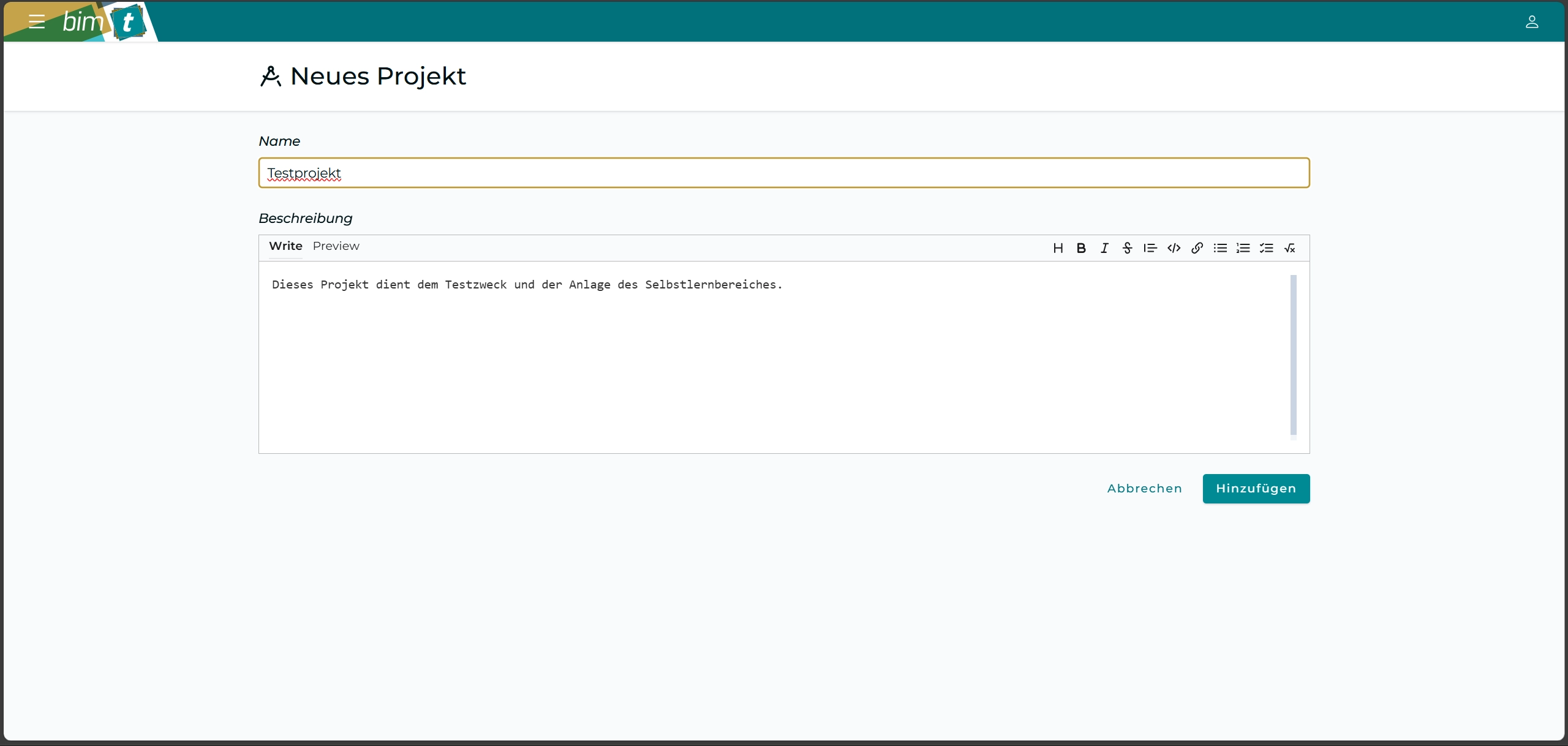The height and width of the screenshot is (746, 1568).
Task: Click the description editor scrollbar
Action: click(1293, 355)
